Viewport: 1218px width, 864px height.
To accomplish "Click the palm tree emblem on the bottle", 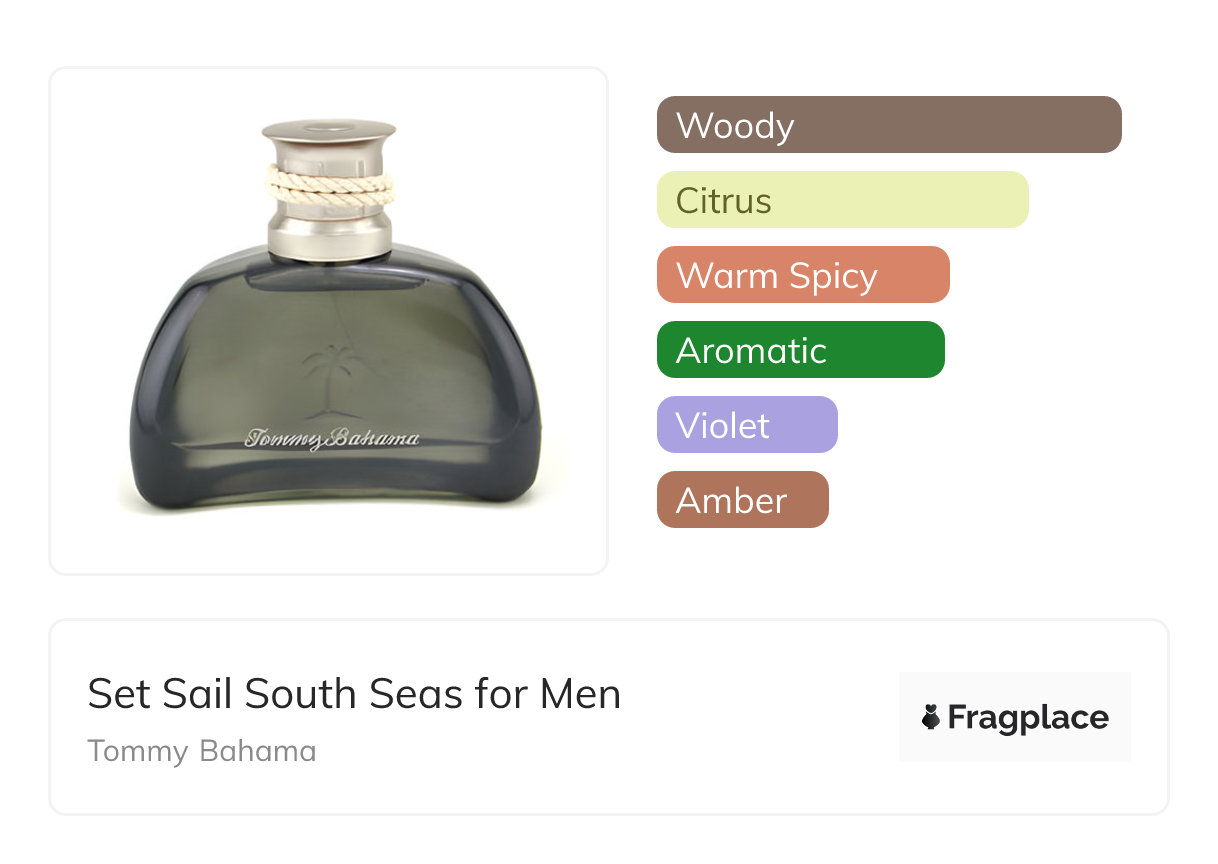I will [x=330, y=382].
